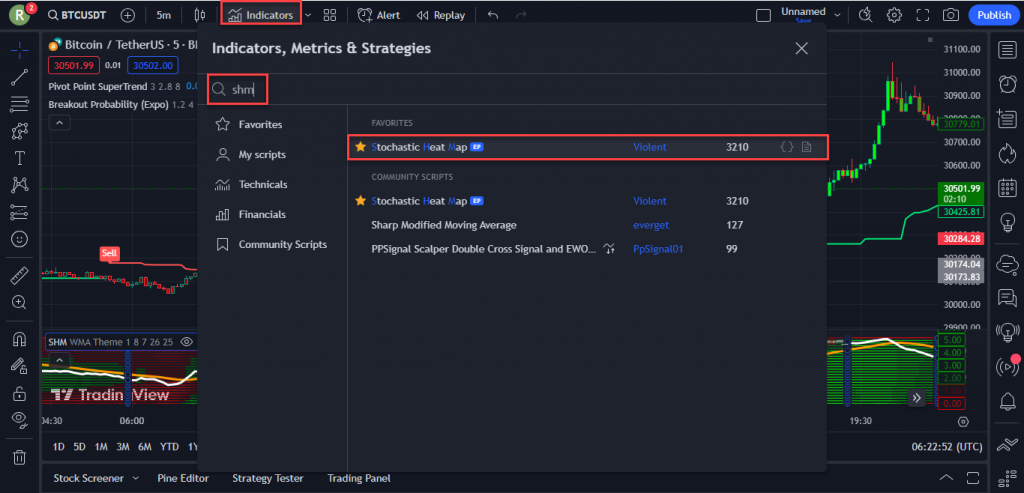Screen dimensions: 1024x493
Task: Open BTCUSDT symbol search
Action: (77, 15)
